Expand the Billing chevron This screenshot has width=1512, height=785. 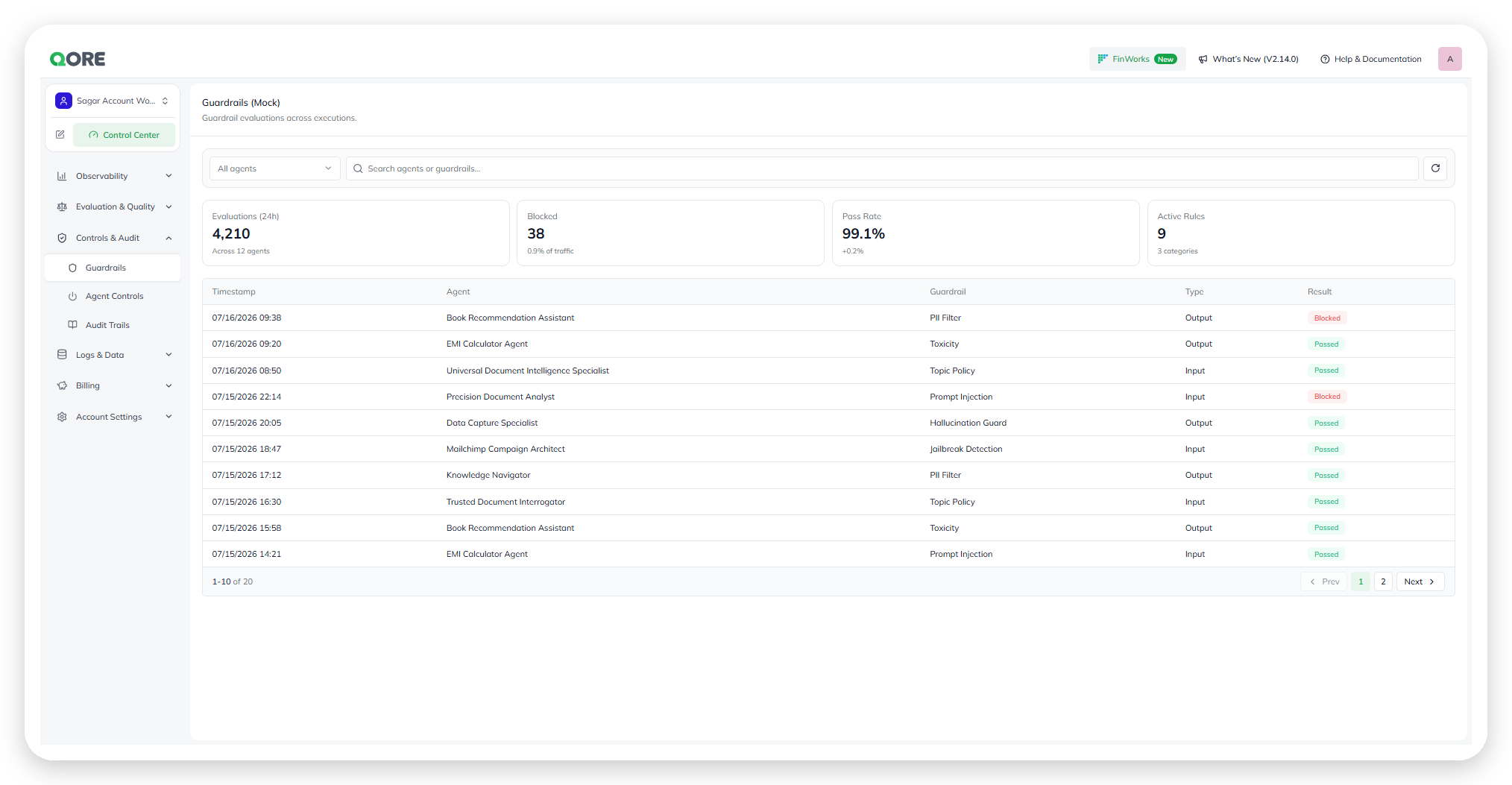[x=168, y=385]
